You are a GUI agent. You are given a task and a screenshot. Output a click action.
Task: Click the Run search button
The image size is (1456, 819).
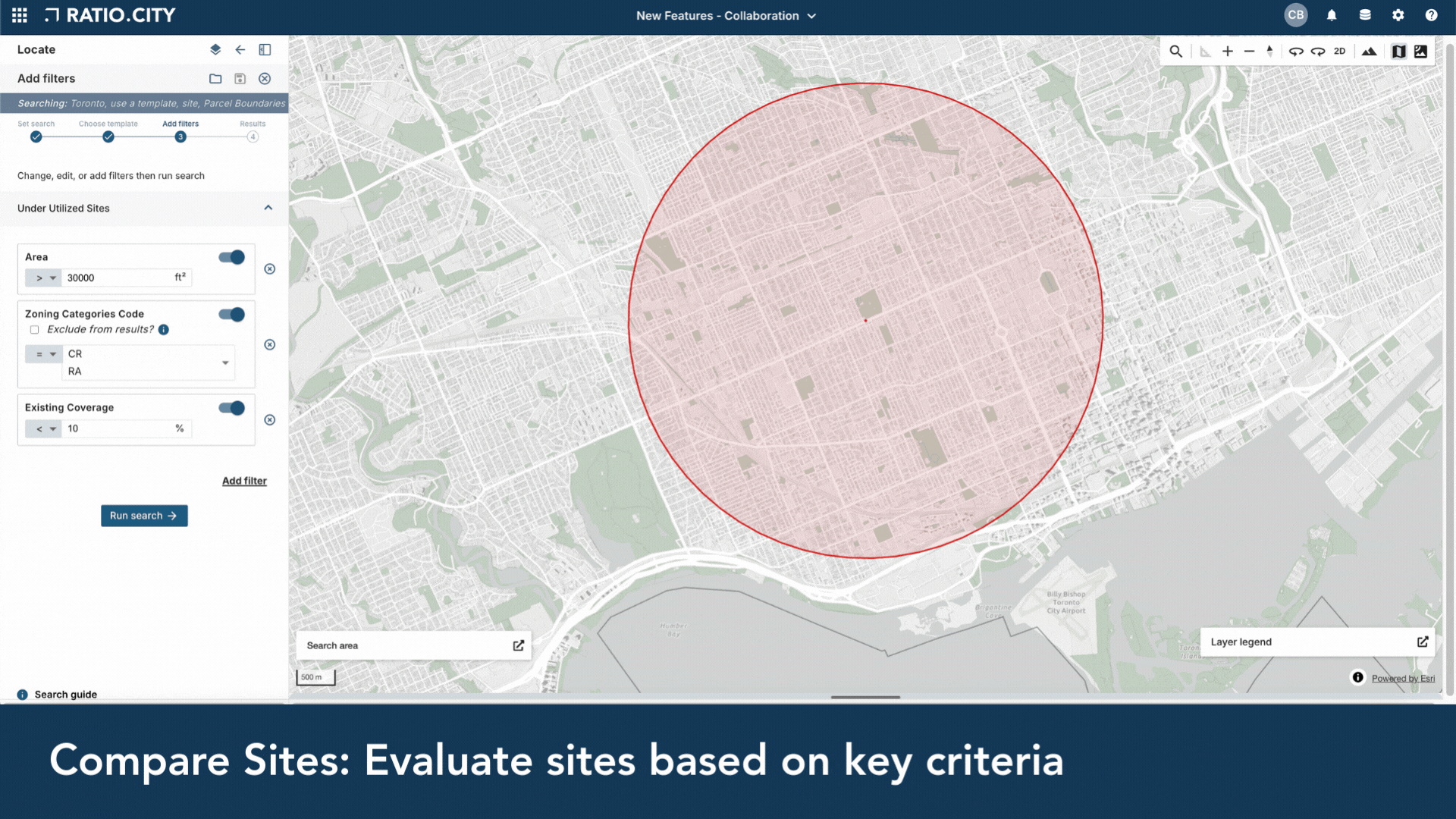(x=144, y=516)
